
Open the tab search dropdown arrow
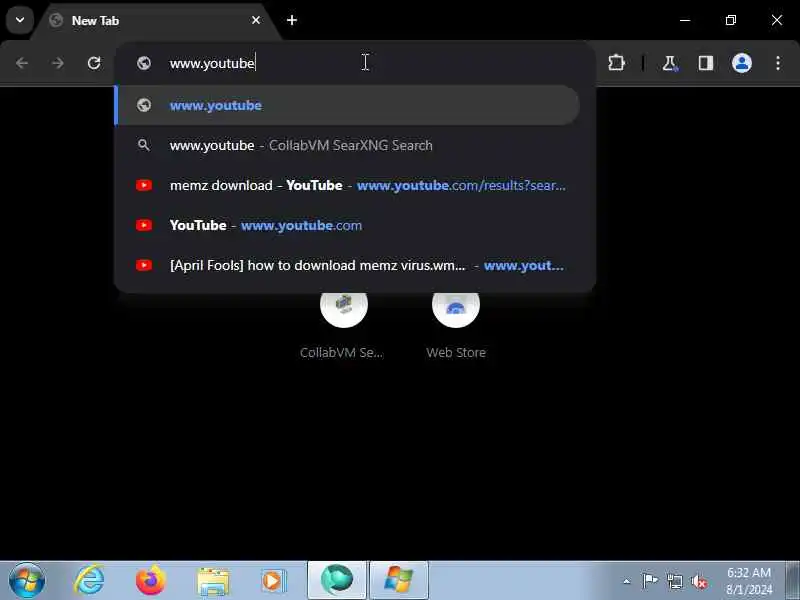pos(20,20)
